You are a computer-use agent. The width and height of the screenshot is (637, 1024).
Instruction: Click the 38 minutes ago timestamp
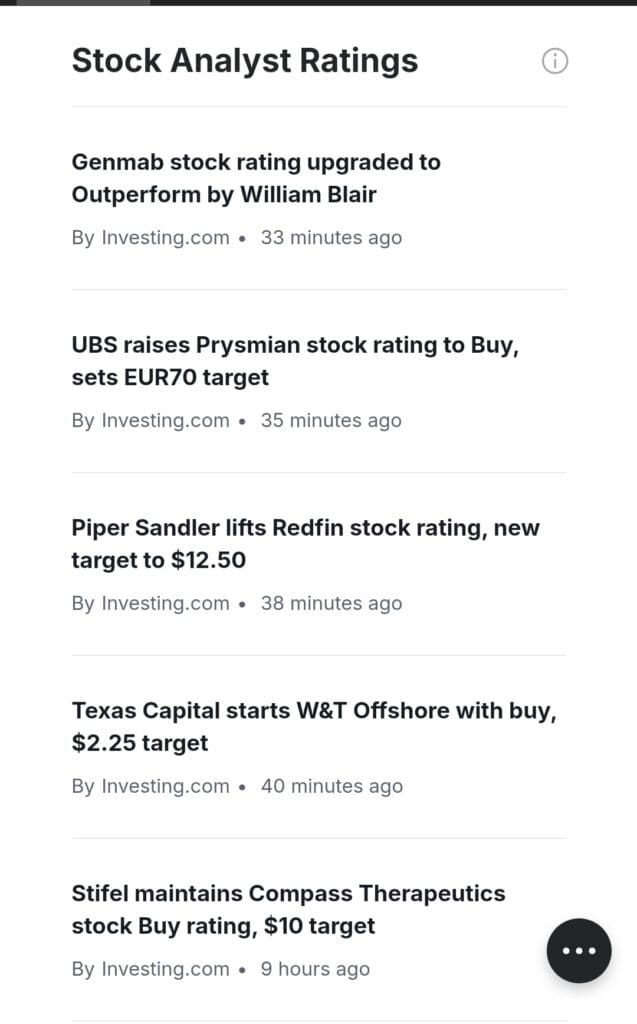point(331,604)
